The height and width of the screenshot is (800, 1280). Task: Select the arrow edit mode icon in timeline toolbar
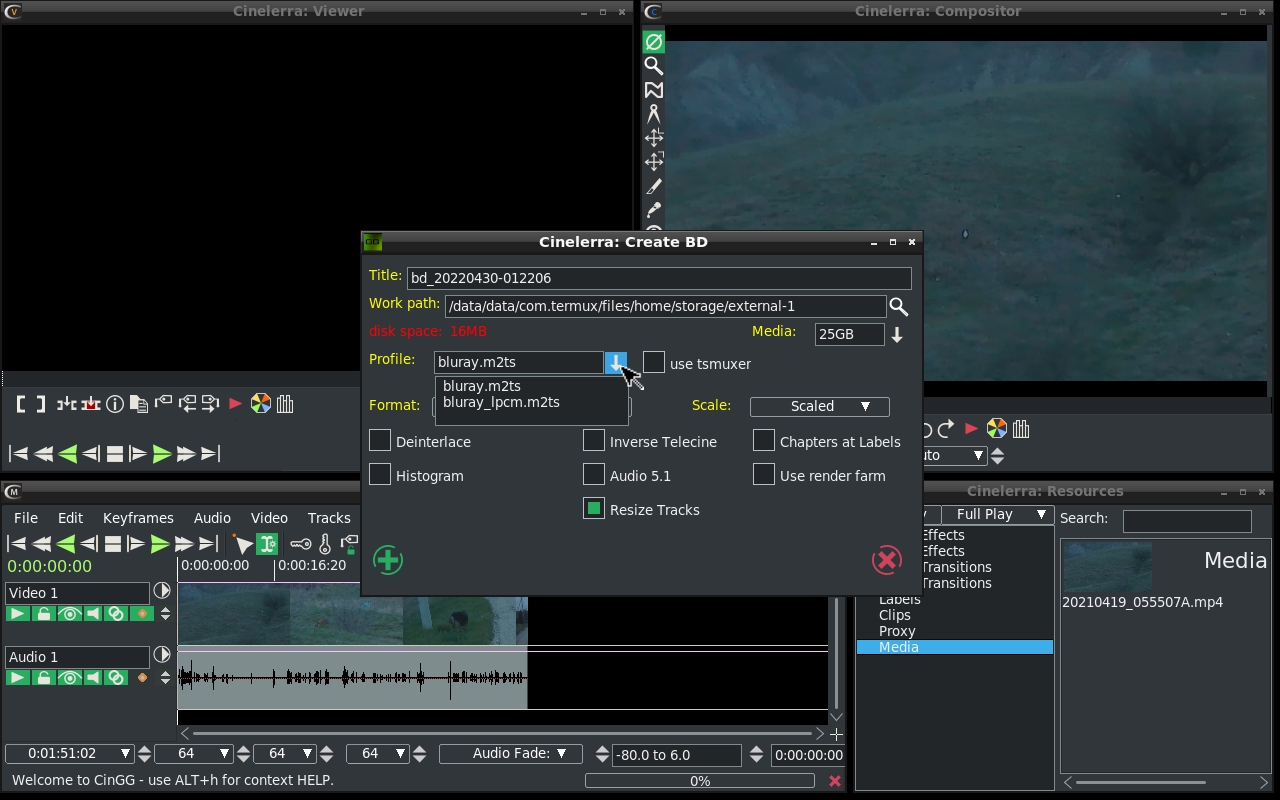tap(243, 544)
